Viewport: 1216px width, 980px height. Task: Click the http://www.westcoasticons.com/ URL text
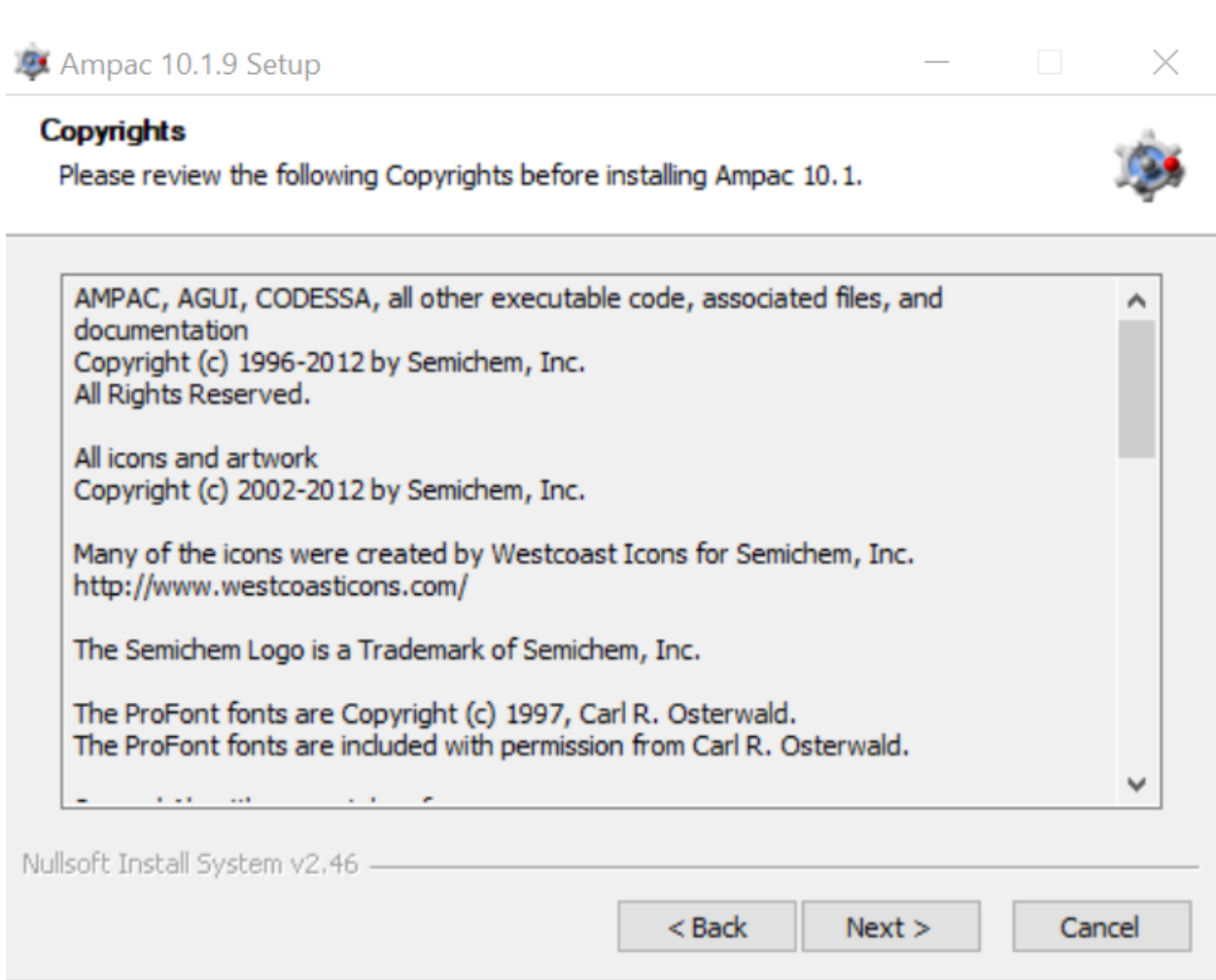(270, 586)
